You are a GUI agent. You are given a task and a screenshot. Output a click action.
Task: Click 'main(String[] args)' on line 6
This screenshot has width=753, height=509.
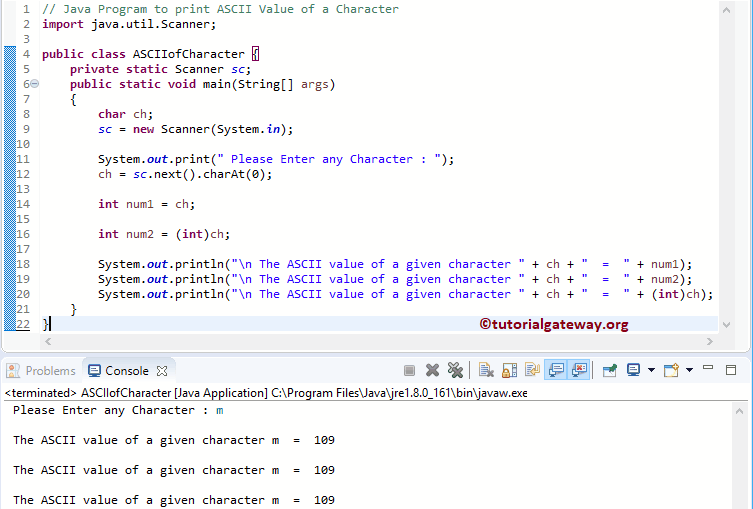point(269,85)
